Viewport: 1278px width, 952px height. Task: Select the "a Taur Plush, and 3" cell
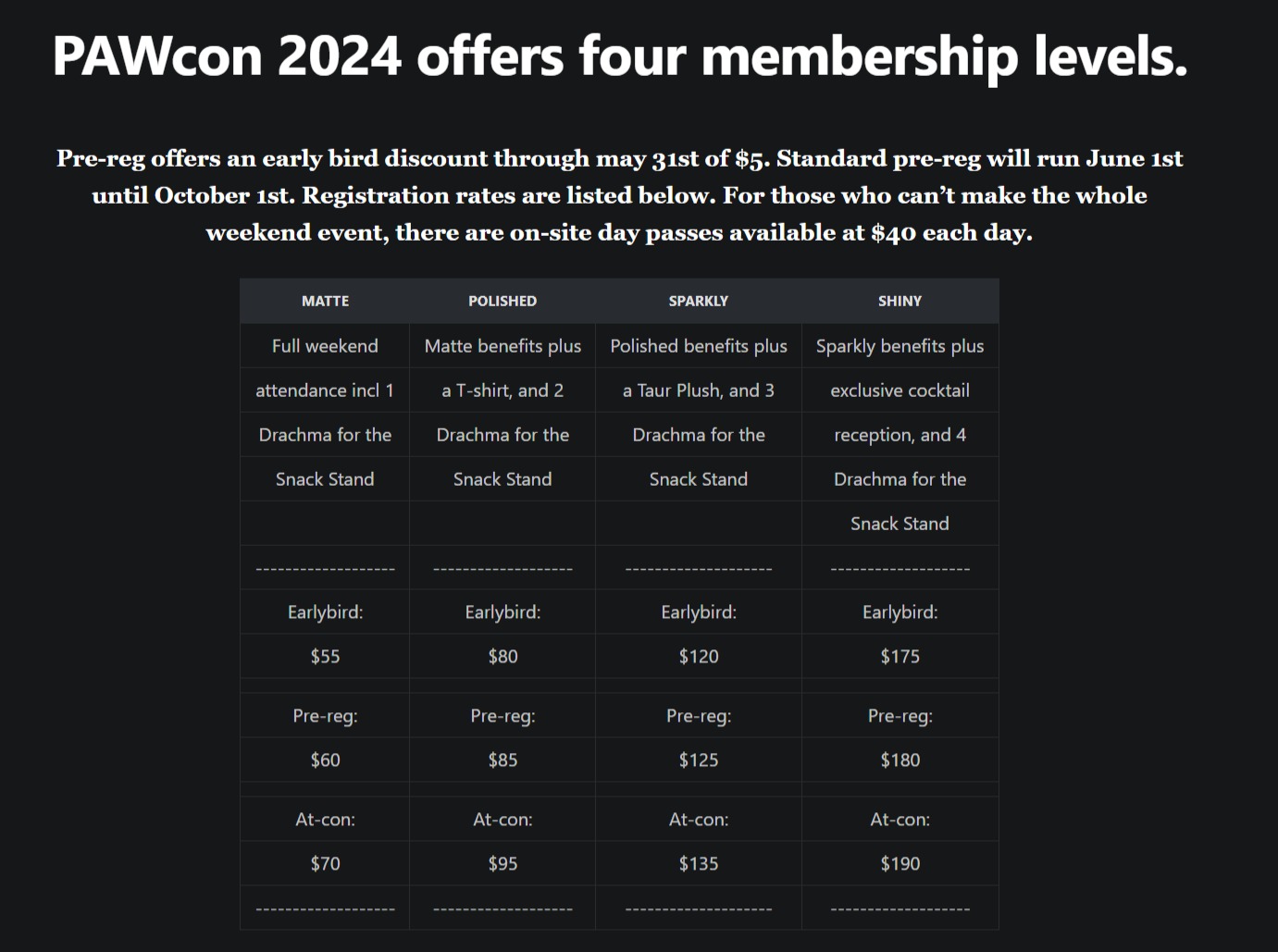point(699,390)
